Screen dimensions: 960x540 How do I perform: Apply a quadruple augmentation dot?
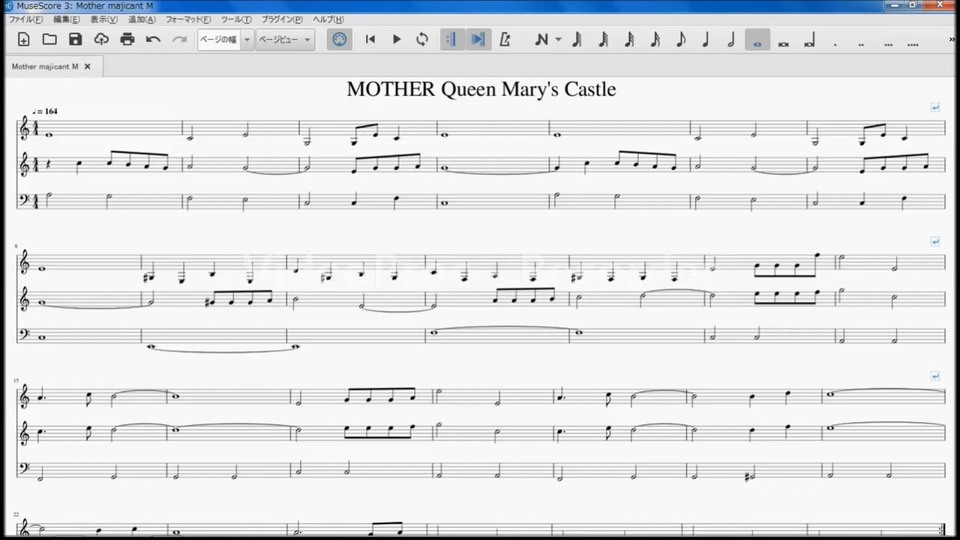pos(913,43)
